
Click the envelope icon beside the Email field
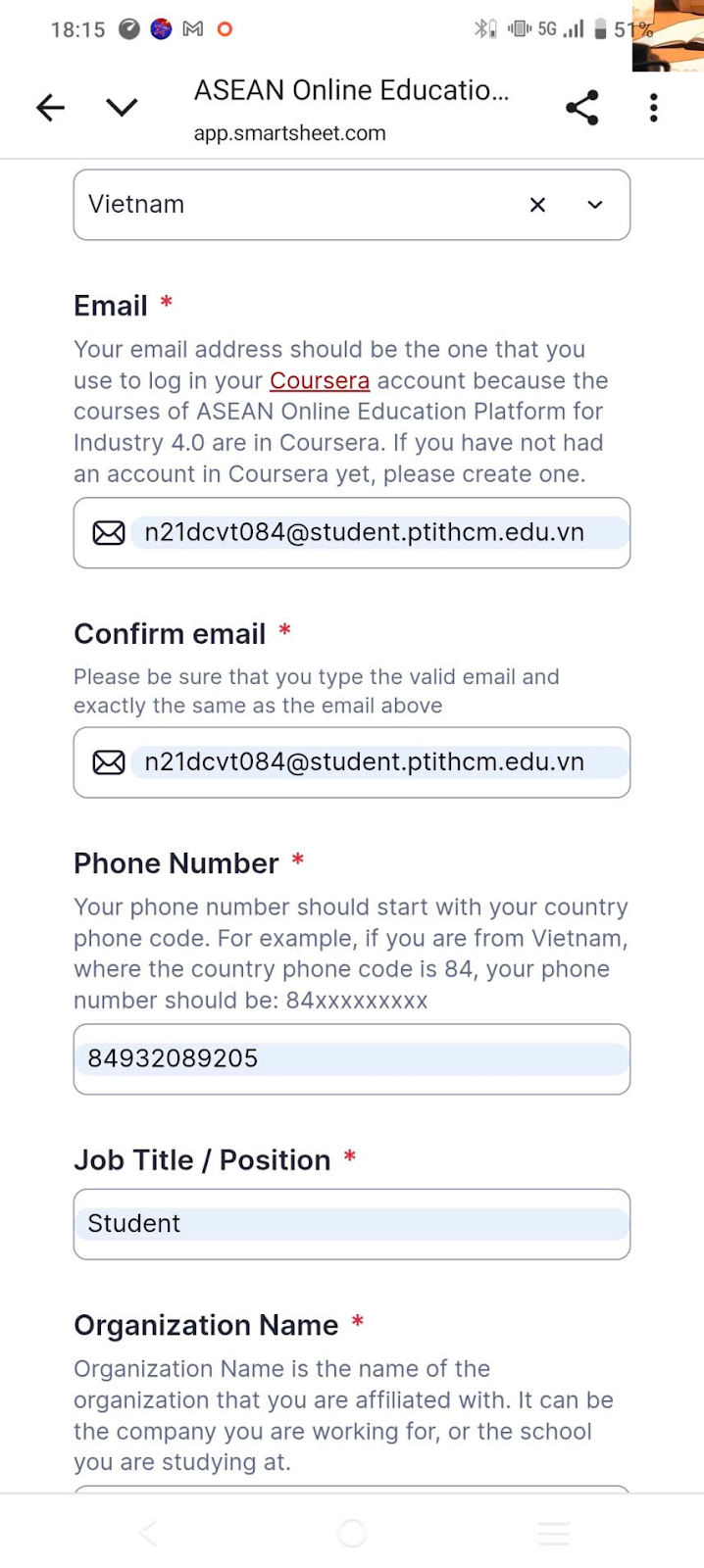pyautogui.click(x=108, y=532)
